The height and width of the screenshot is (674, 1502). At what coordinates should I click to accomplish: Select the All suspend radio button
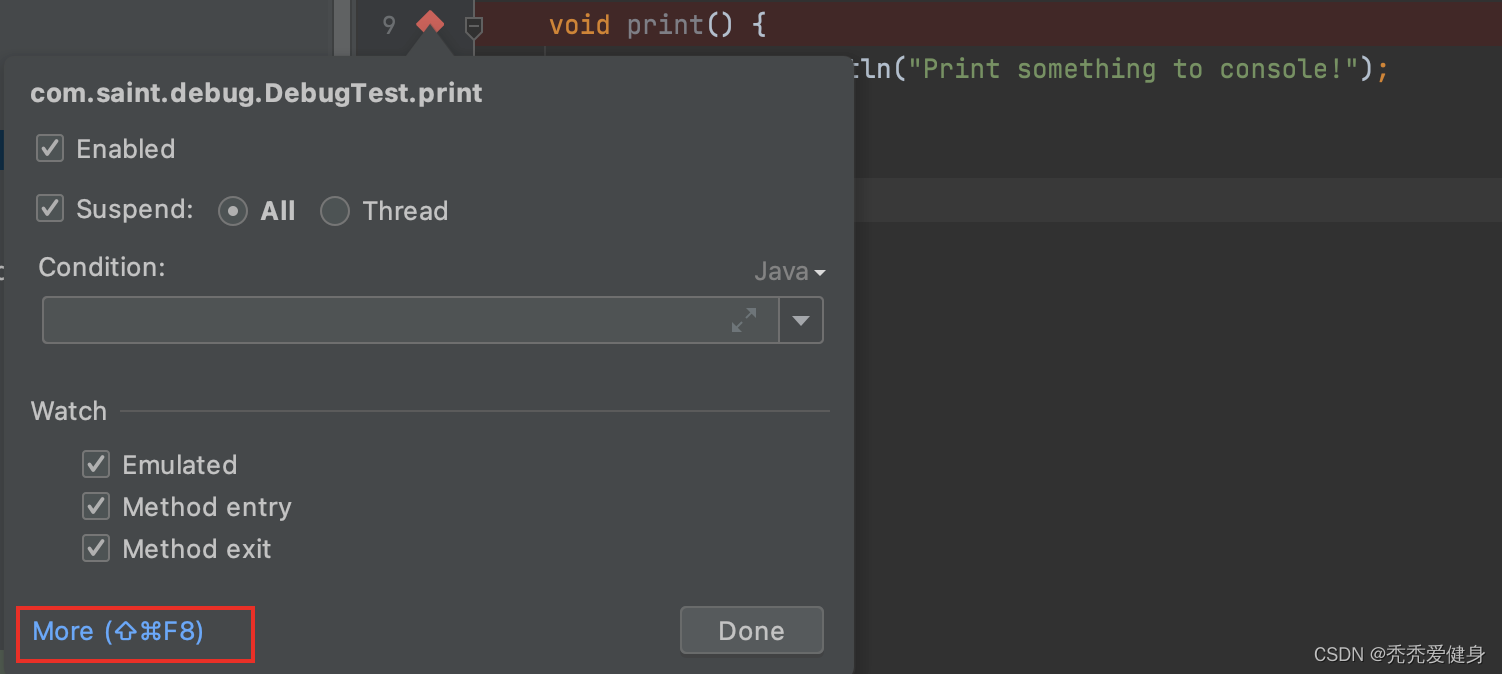tap(233, 211)
